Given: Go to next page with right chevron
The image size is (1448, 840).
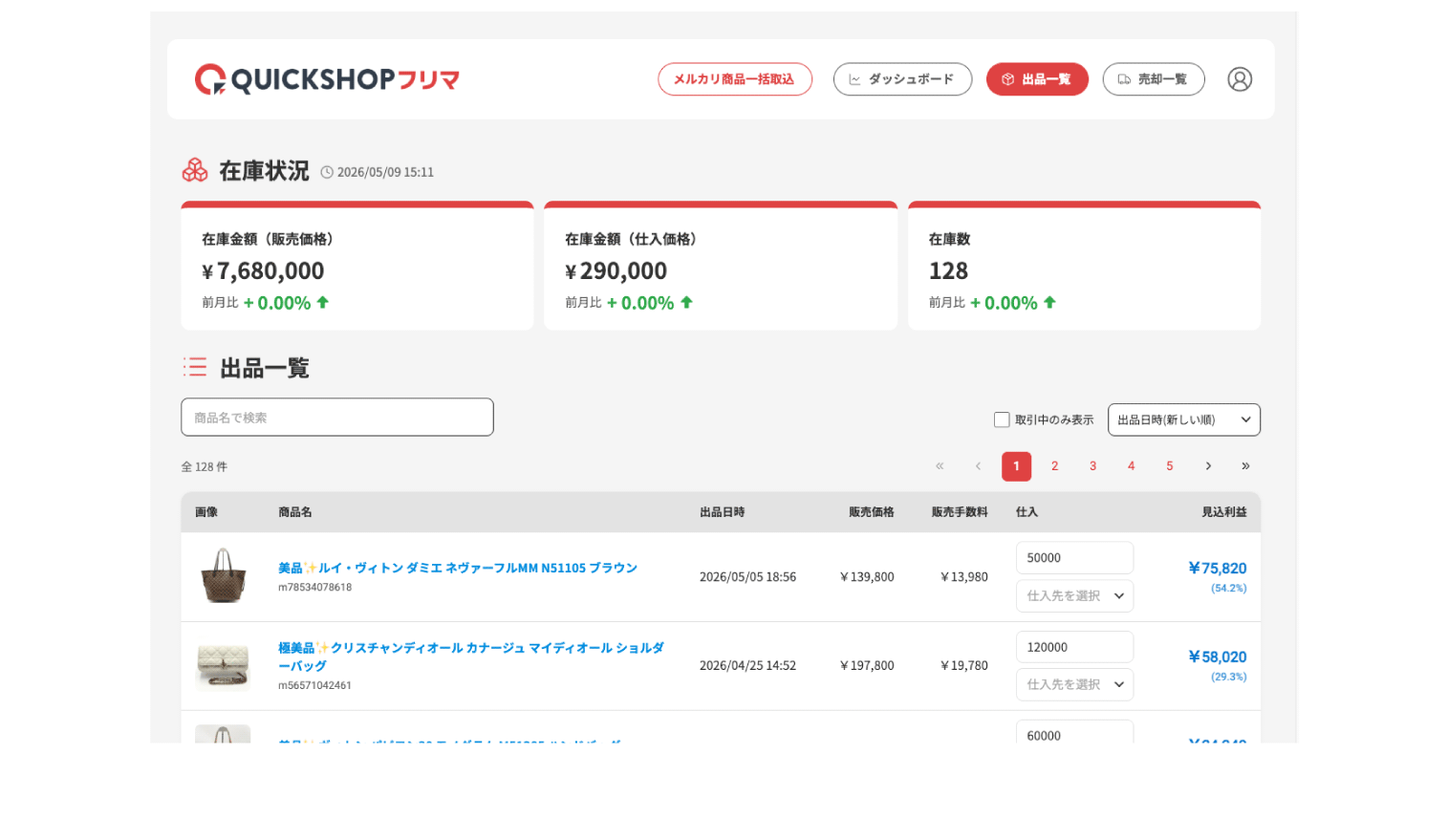Looking at the screenshot, I should [1208, 466].
